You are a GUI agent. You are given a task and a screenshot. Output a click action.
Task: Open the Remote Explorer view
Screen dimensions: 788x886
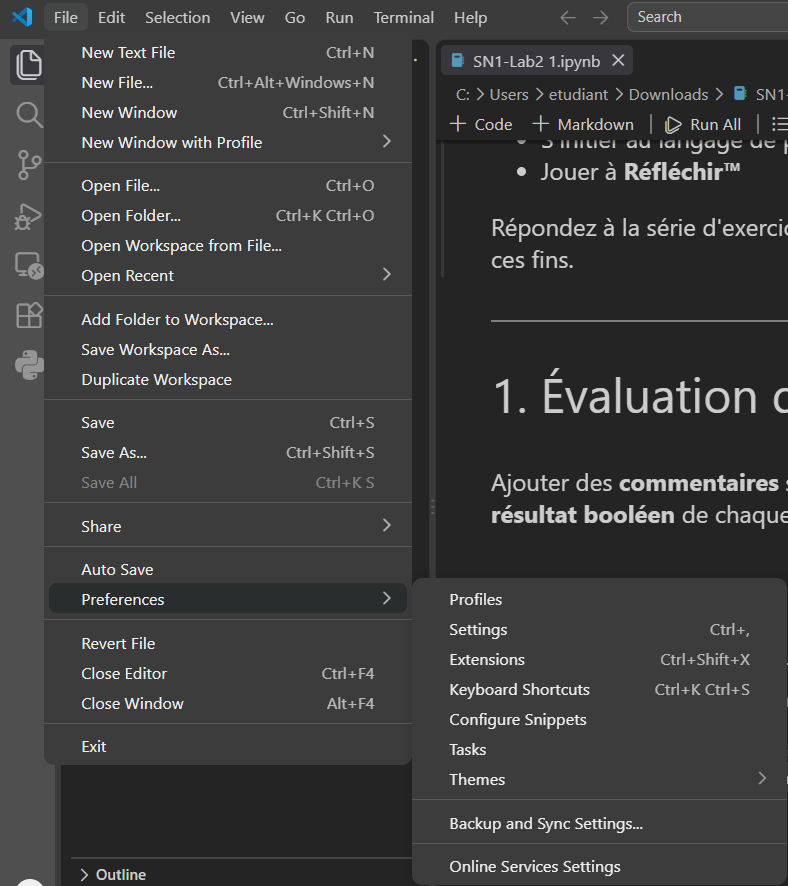pos(28,266)
